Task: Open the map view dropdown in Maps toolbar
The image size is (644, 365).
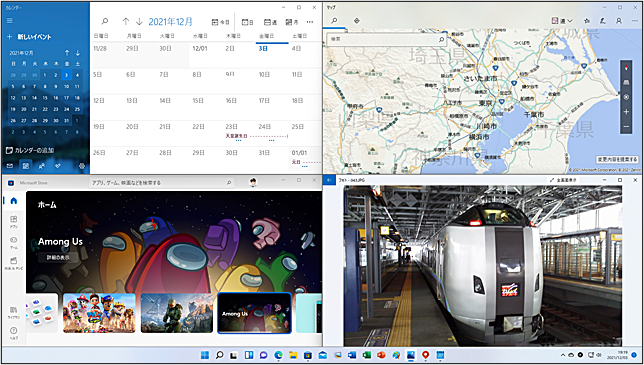Action: point(562,21)
